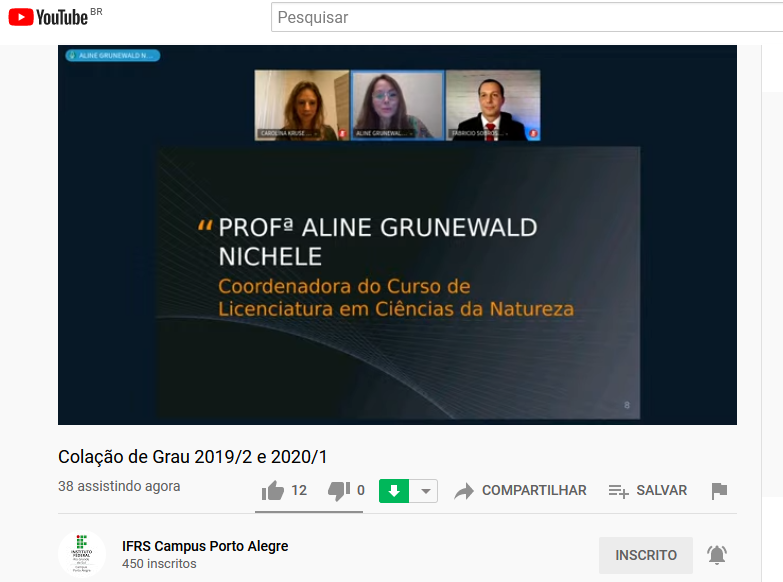Image resolution: width=783 pixels, height=582 pixels.
Task: Click the Compartilhar share arrow icon
Action: click(464, 491)
